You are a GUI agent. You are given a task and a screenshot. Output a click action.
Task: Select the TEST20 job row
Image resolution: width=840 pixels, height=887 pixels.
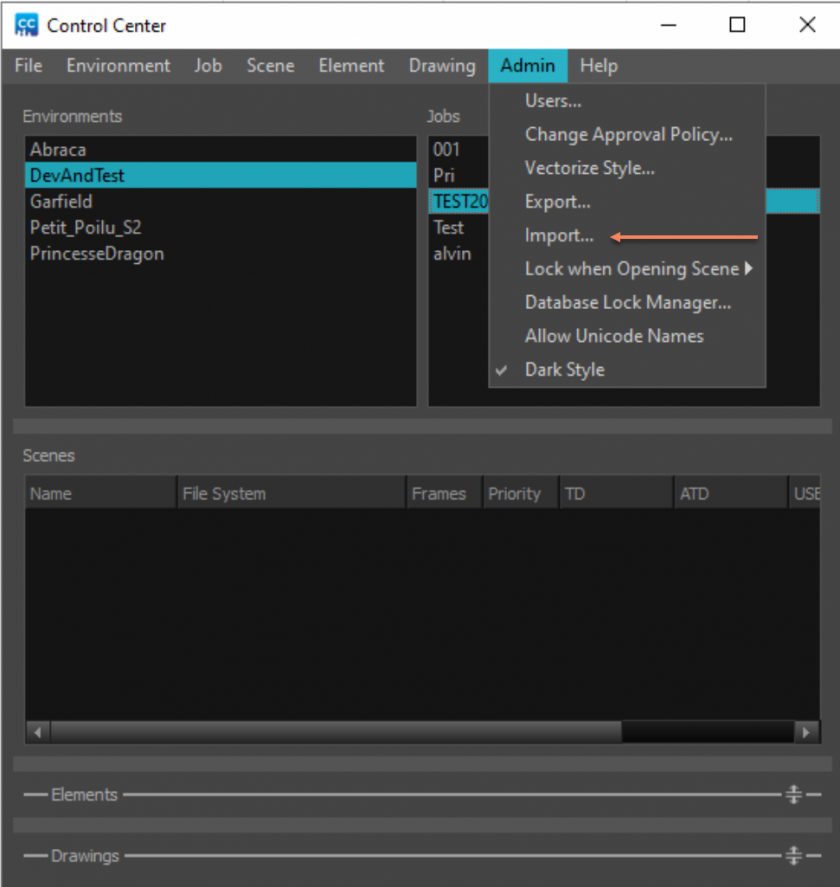click(459, 201)
